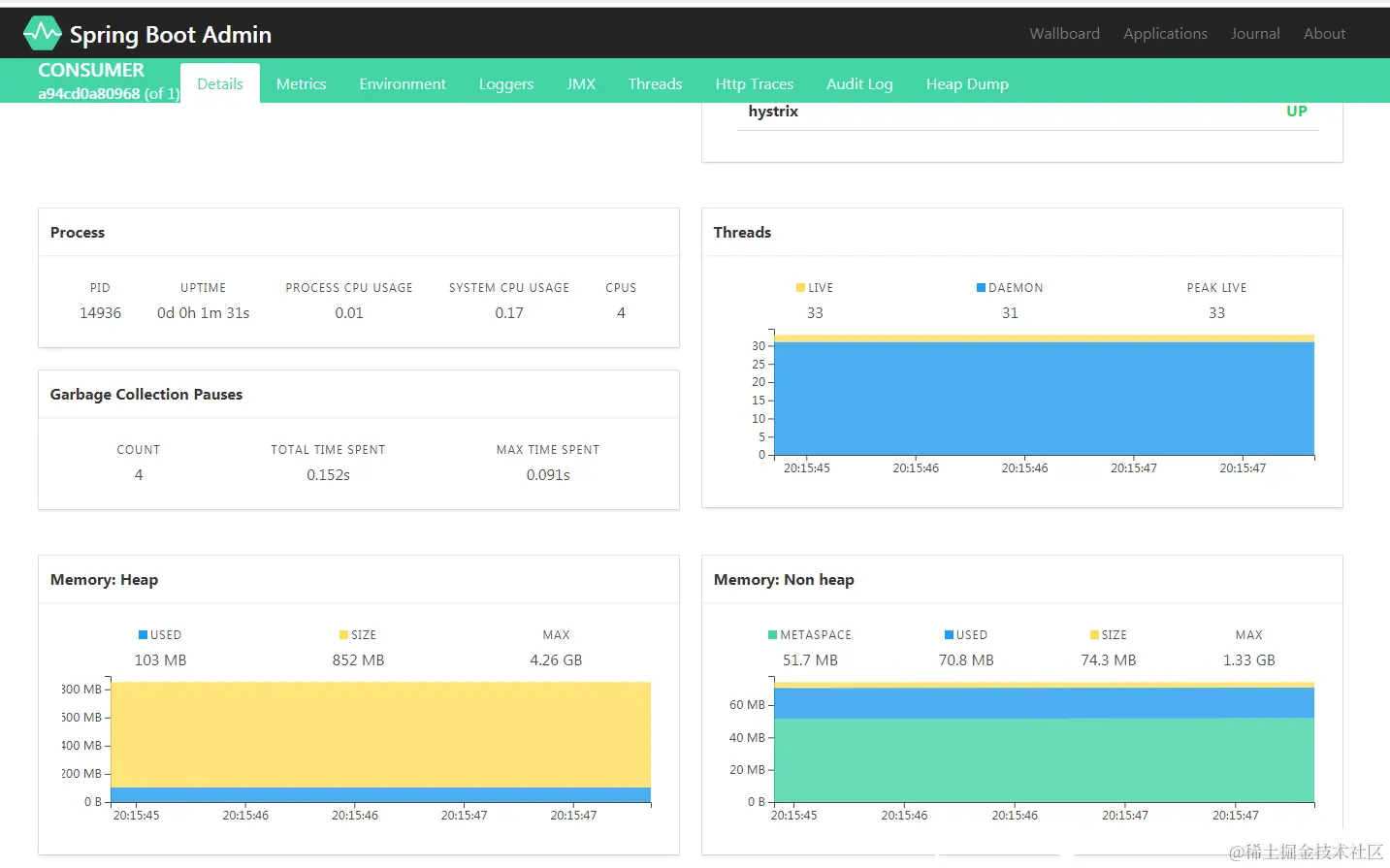Click non heap max value 1.33 GB

click(x=1249, y=660)
